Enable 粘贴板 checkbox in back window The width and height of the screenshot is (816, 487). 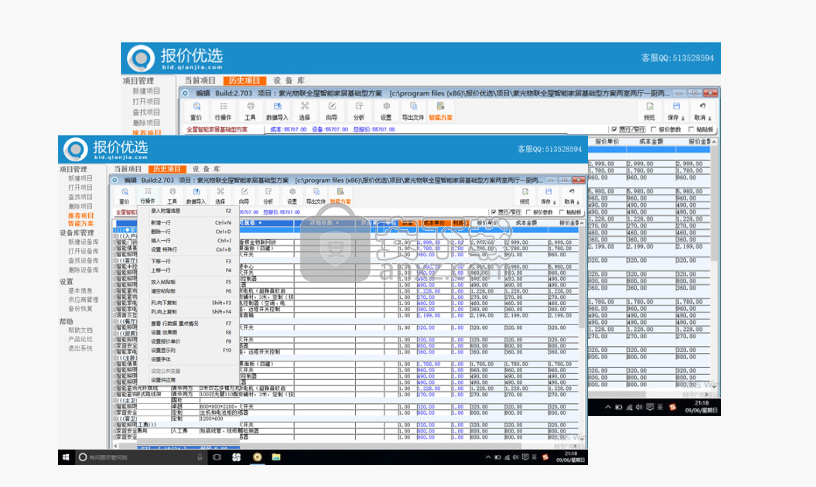pyautogui.click(x=691, y=129)
